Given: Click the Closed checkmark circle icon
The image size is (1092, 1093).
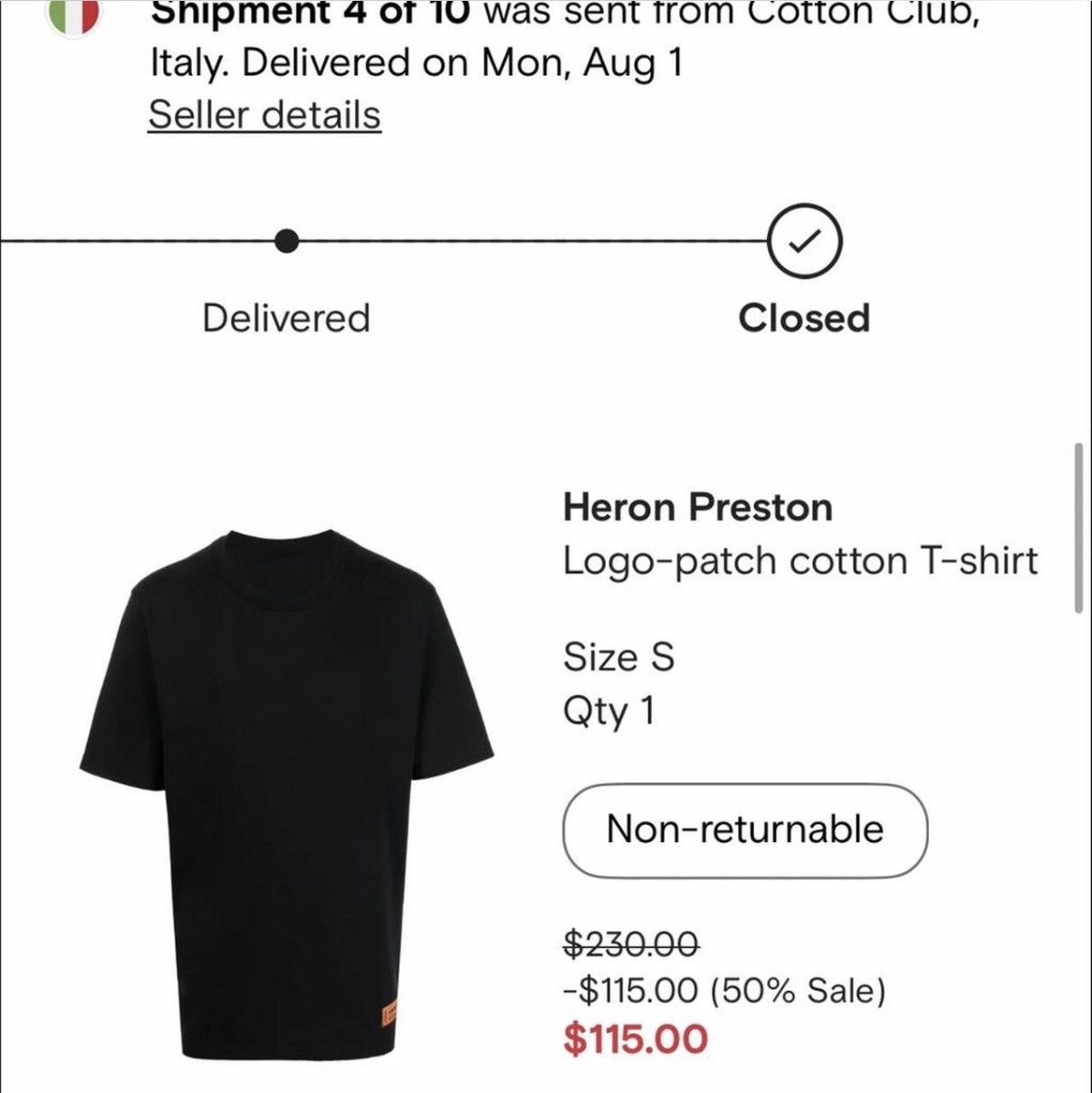Looking at the screenshot, I should [x=805, y=242].
